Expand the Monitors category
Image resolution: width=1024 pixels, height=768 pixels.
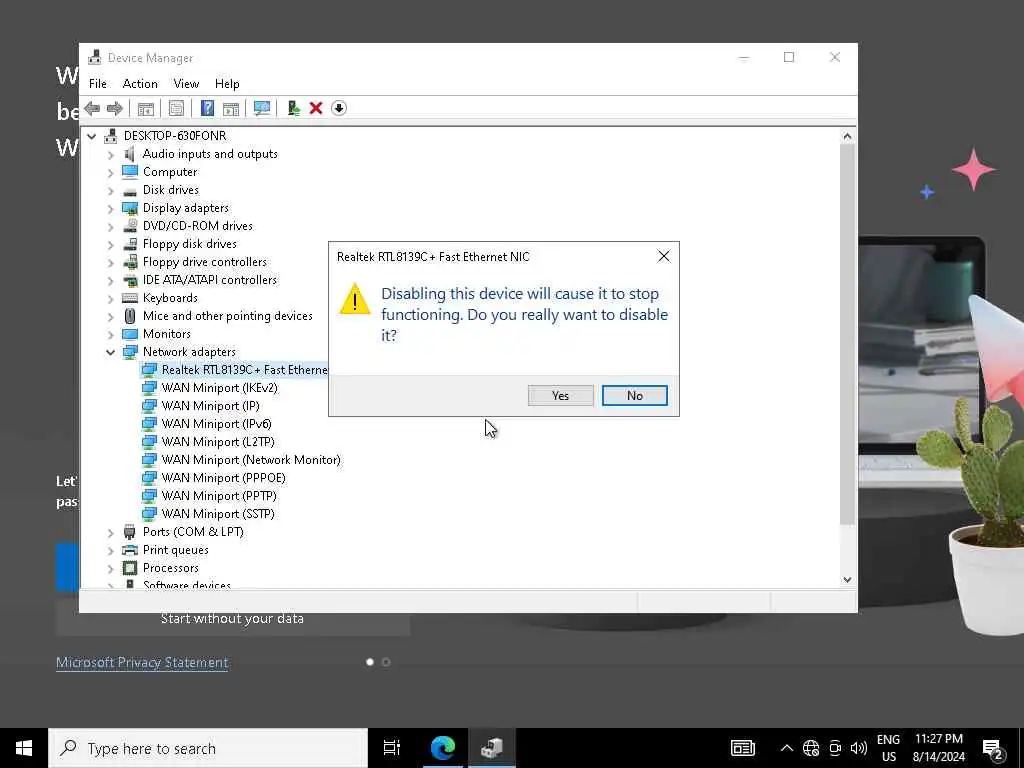[x=110, y=334]
